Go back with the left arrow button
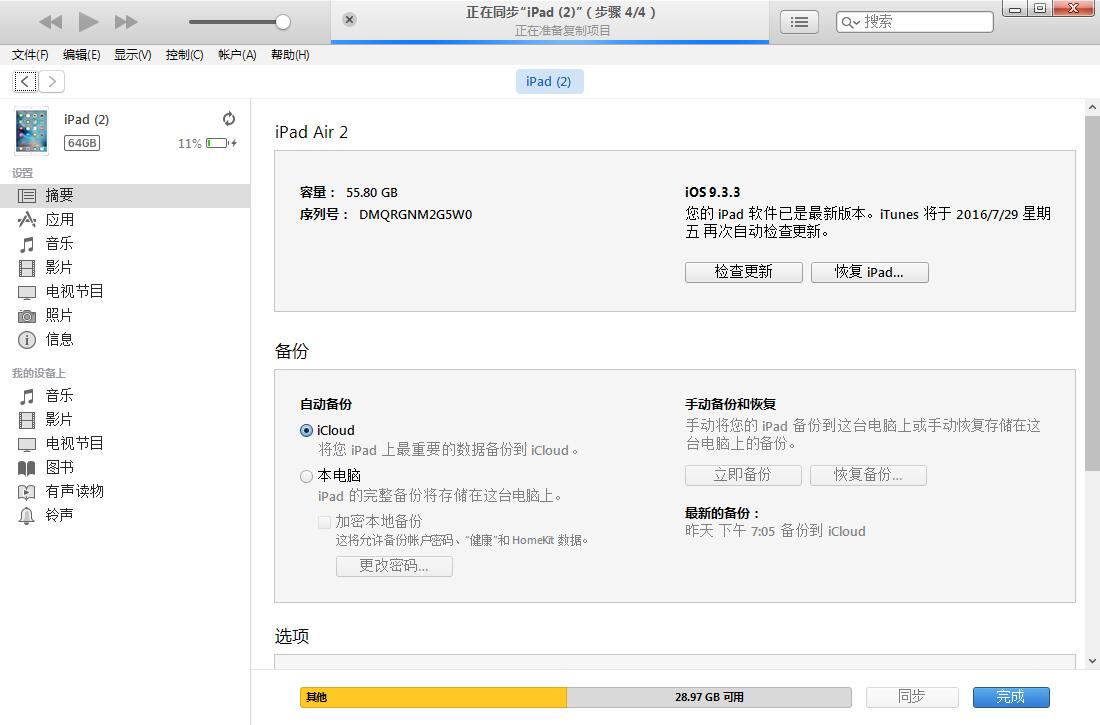This screenshot has height=725, width=1100. 25,81
